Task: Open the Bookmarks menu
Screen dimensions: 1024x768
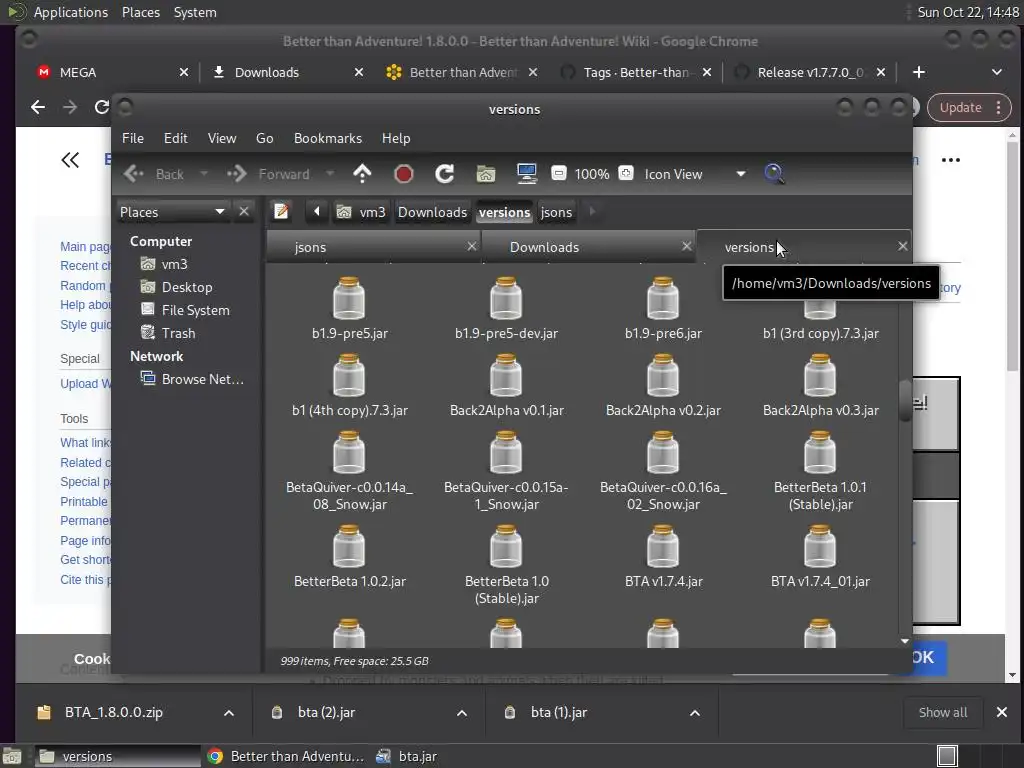Action: click(327, 138)
